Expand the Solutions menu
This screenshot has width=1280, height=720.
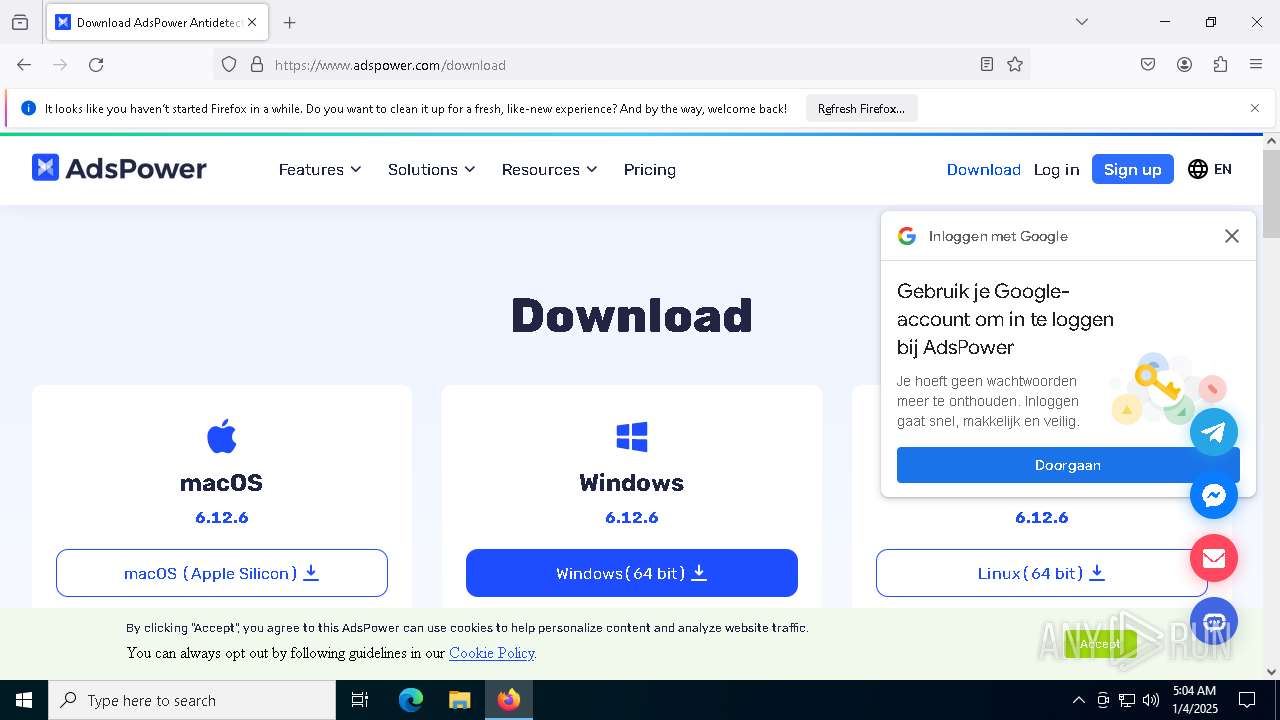pyautogui.click(x=432, y=169)
